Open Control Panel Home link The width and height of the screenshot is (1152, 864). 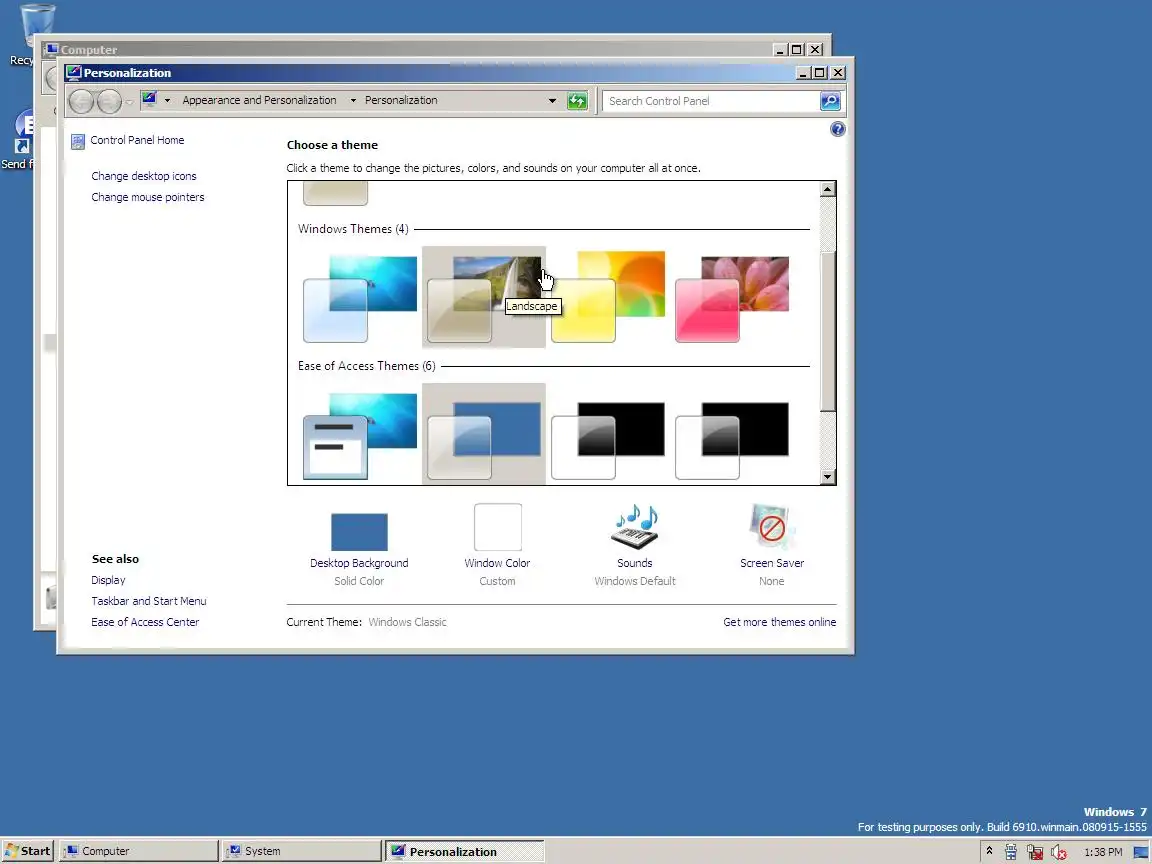tap(137, 140)
